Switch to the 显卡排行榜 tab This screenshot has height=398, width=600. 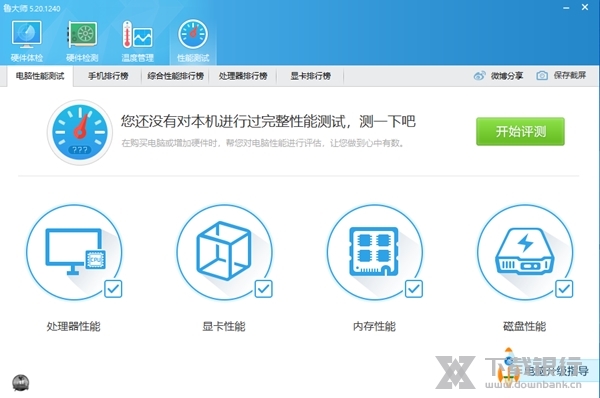pos(310,76)
